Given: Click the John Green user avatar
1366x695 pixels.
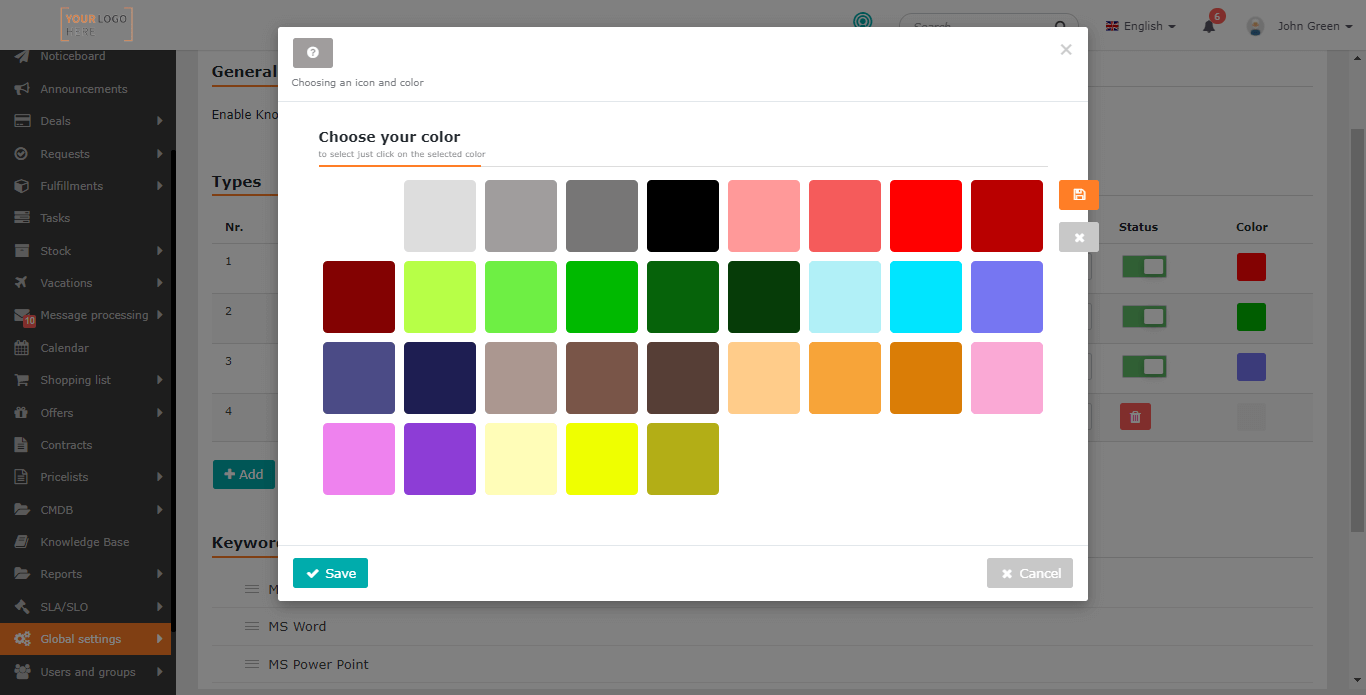Looking at the screenshot, I should (1255, 27).
